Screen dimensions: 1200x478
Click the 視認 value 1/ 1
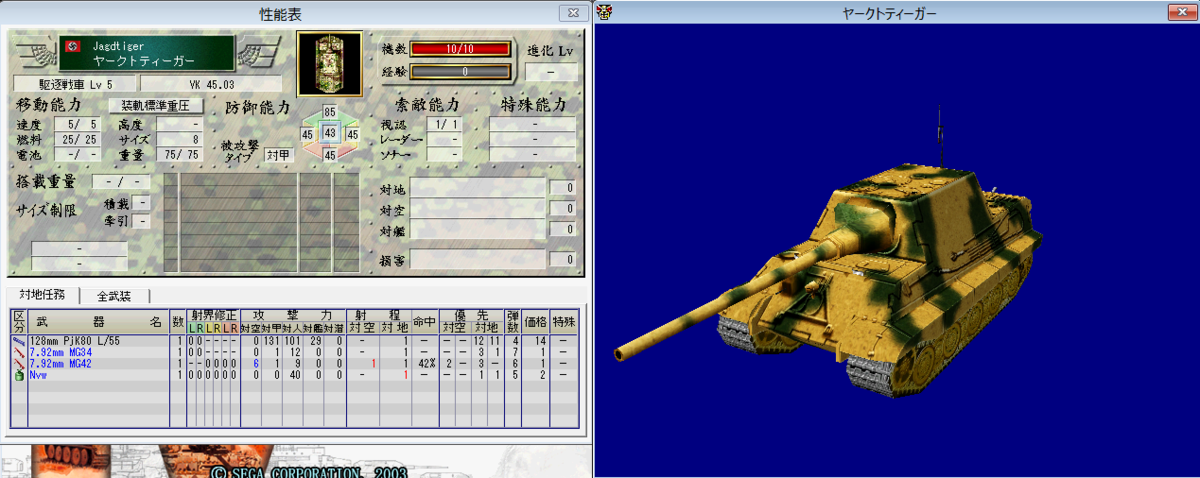coord(442,125)
